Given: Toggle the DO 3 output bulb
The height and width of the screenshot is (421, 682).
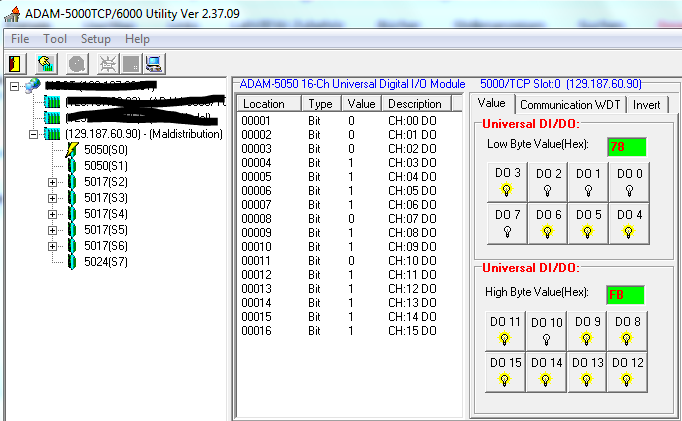Looking at the screenshot, I should click(507, 182).
